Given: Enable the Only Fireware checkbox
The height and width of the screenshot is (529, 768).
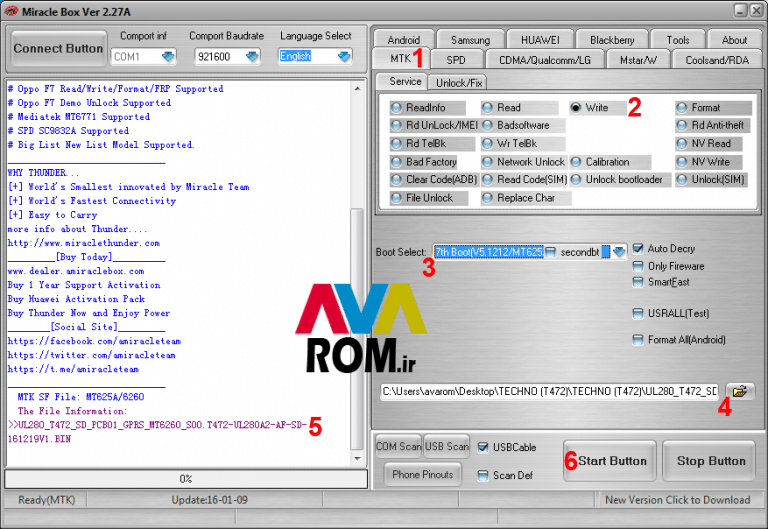Looking at the screenshot, I should tap(639, 266).
